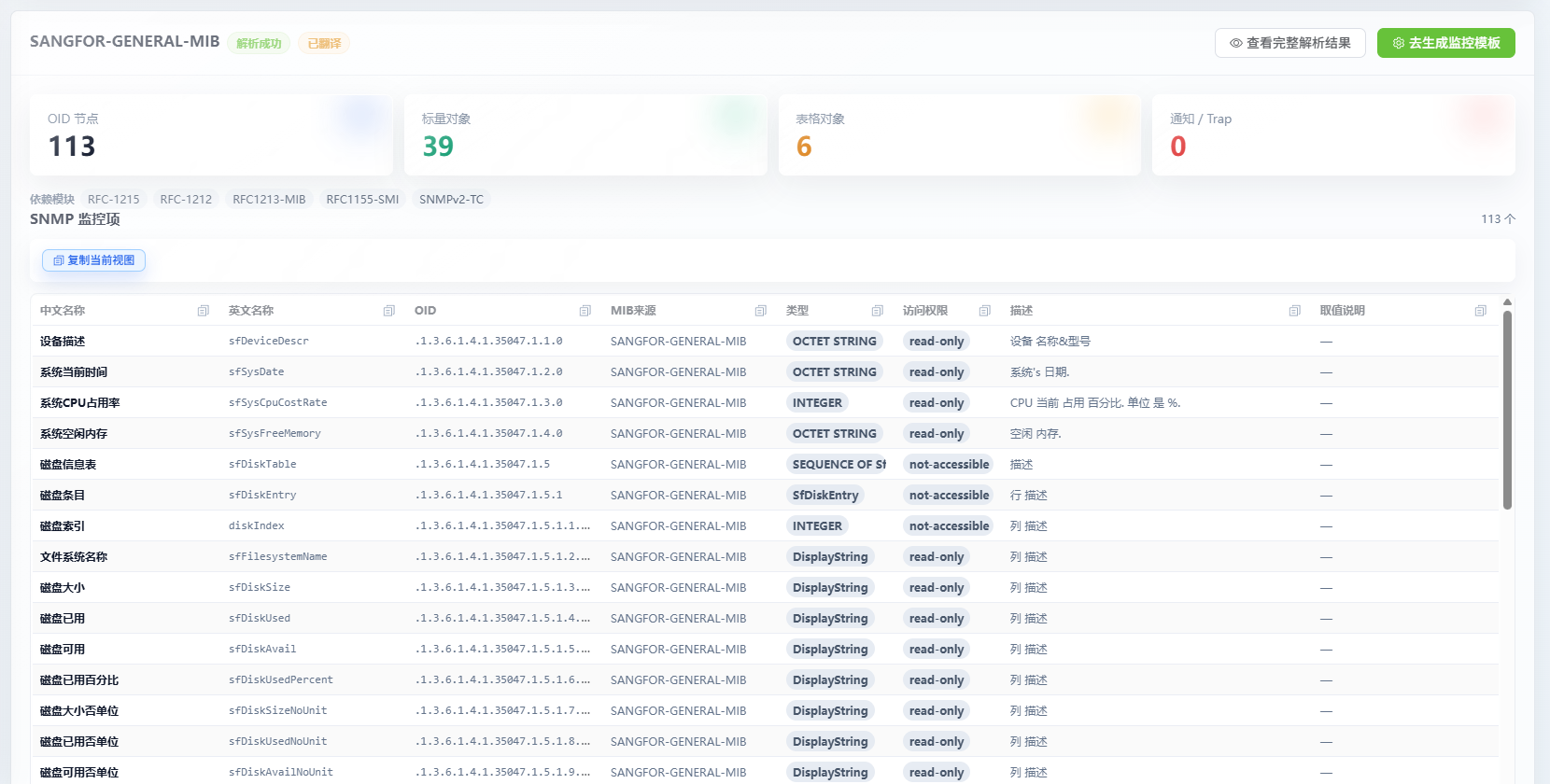This screenshot has height=784, width=1550.
Task: Click the not-accessible badge in the diskIndex row
Action: coord(949,526)
